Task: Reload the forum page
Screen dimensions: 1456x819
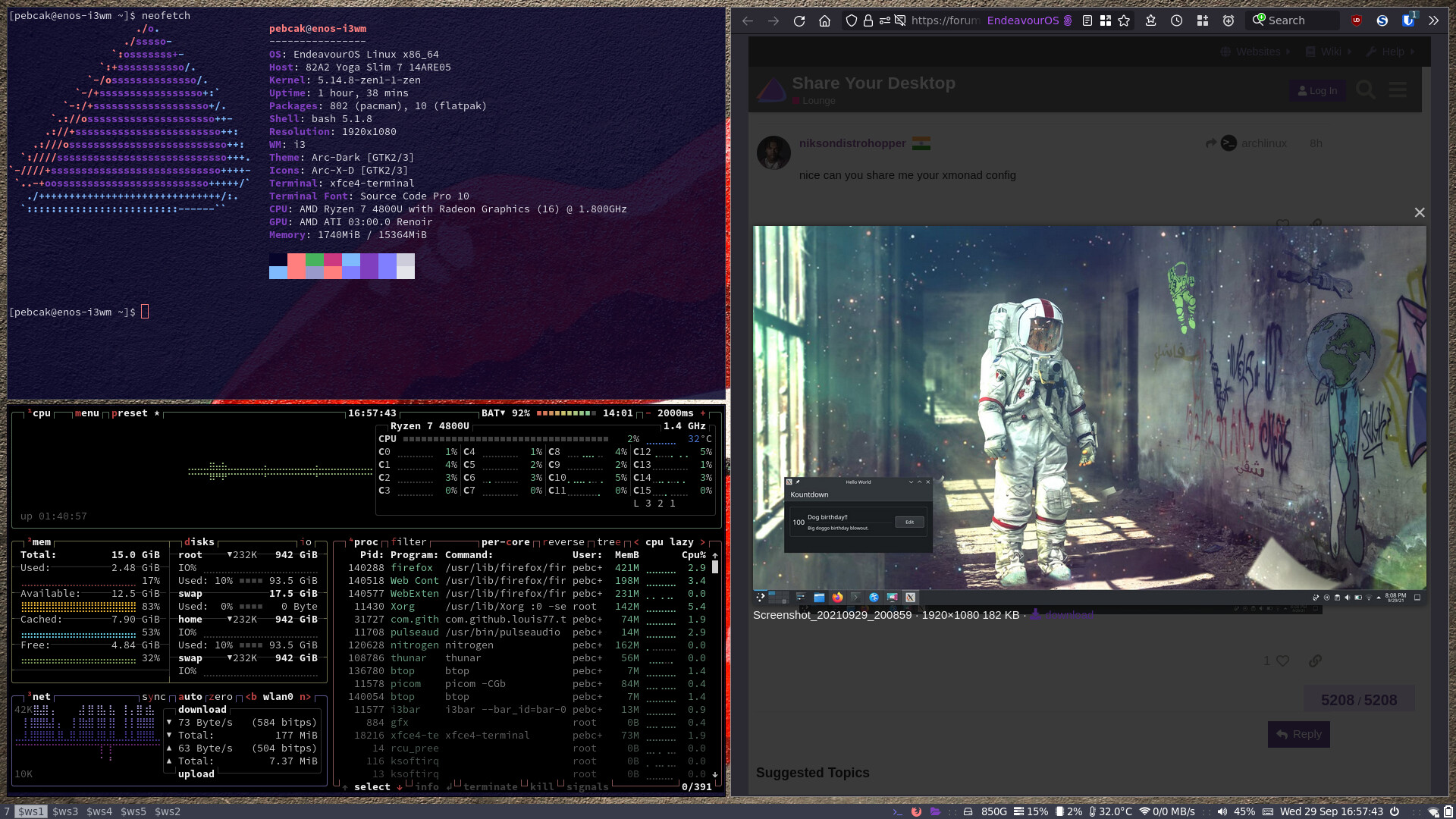Action: (799, 20)
